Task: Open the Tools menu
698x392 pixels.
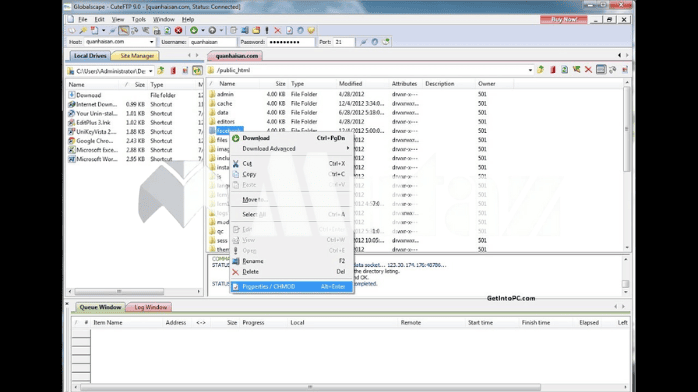Action: [x=138, y=20]
